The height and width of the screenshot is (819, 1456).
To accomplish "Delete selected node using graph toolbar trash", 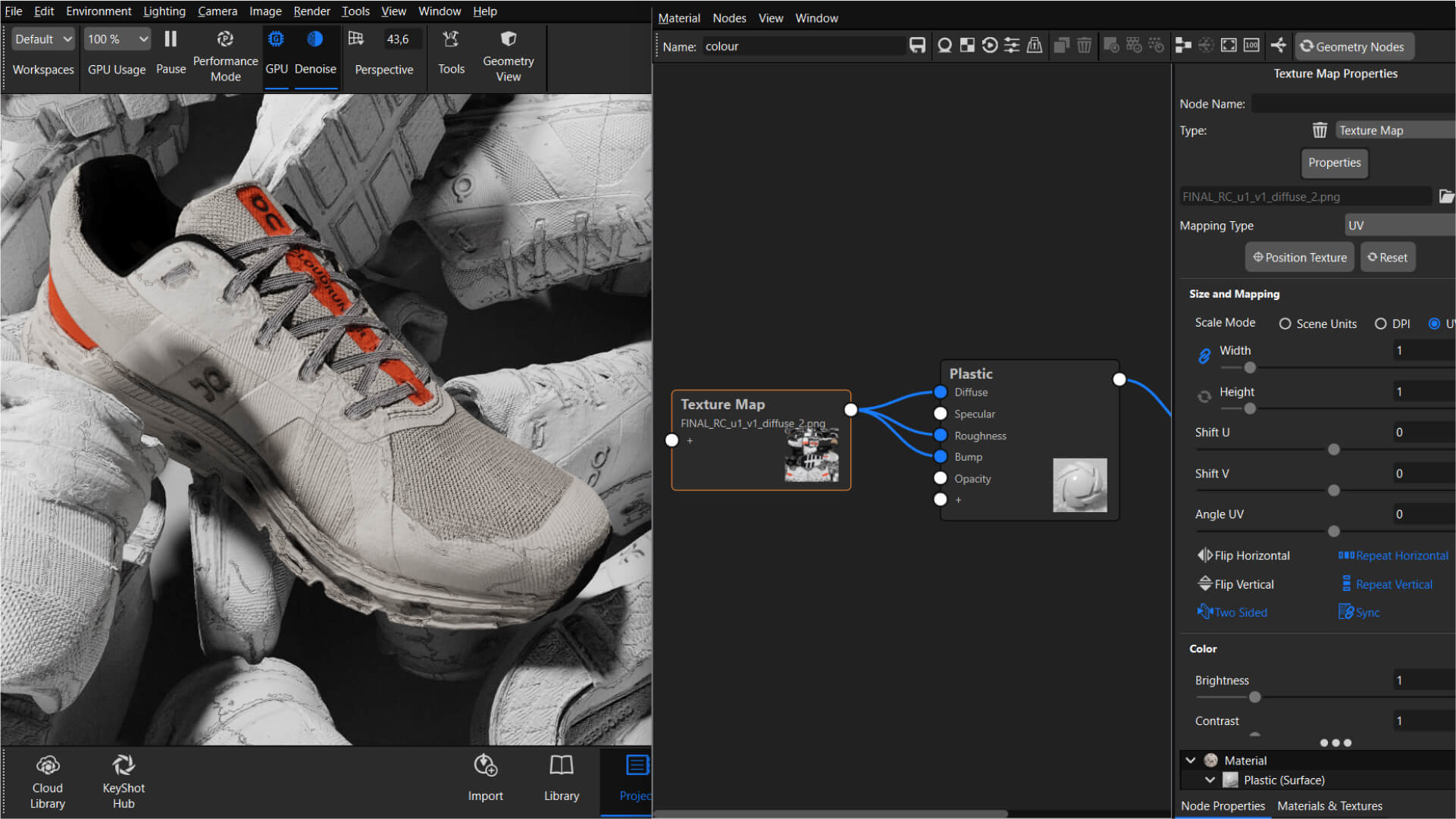I will pos(1085,45).
